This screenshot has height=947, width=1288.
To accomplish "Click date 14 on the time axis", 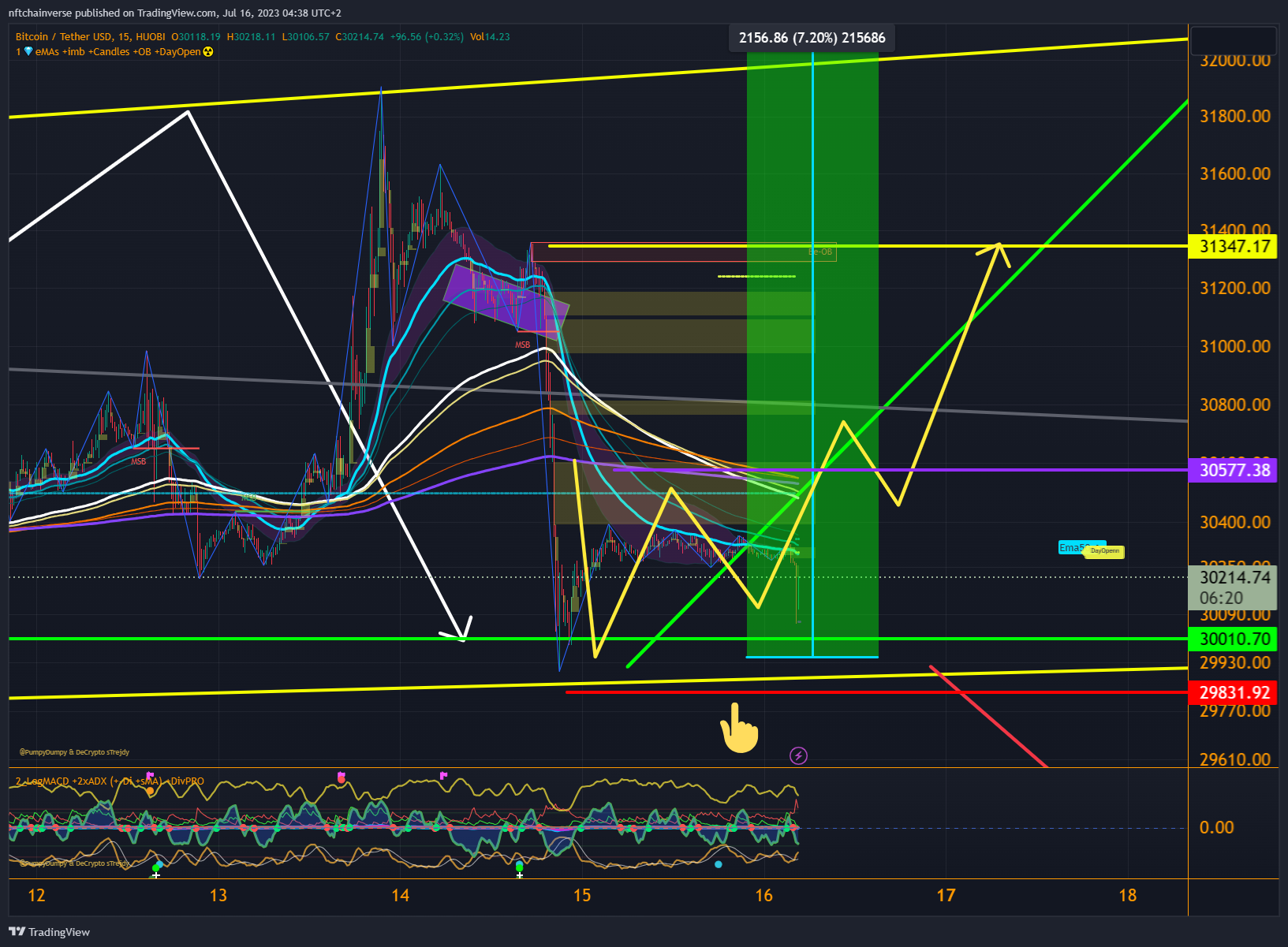I will pos(400,896).
